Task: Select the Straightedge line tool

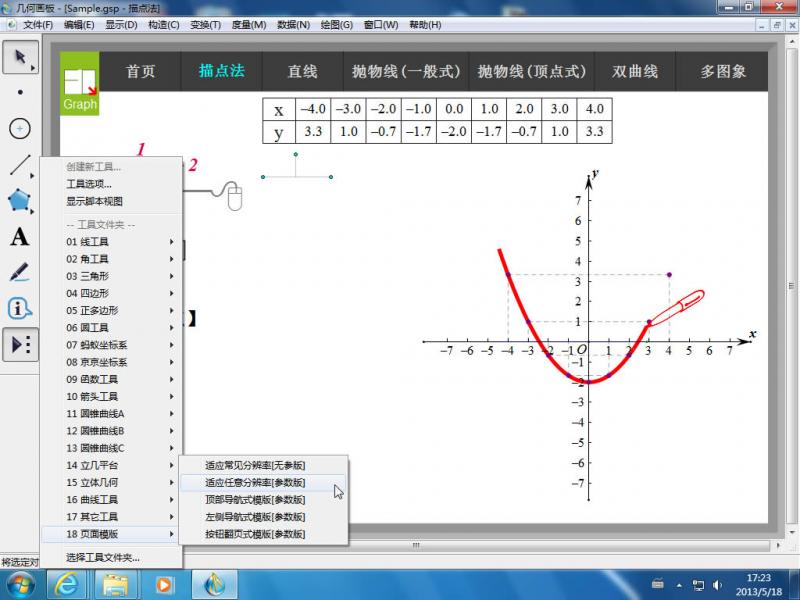Action: (x=19, y=165)
